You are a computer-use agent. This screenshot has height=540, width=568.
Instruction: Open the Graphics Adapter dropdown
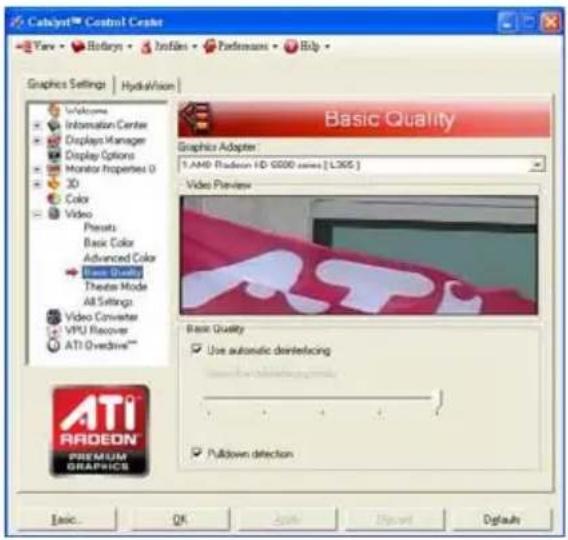click(x=538, y=165)
